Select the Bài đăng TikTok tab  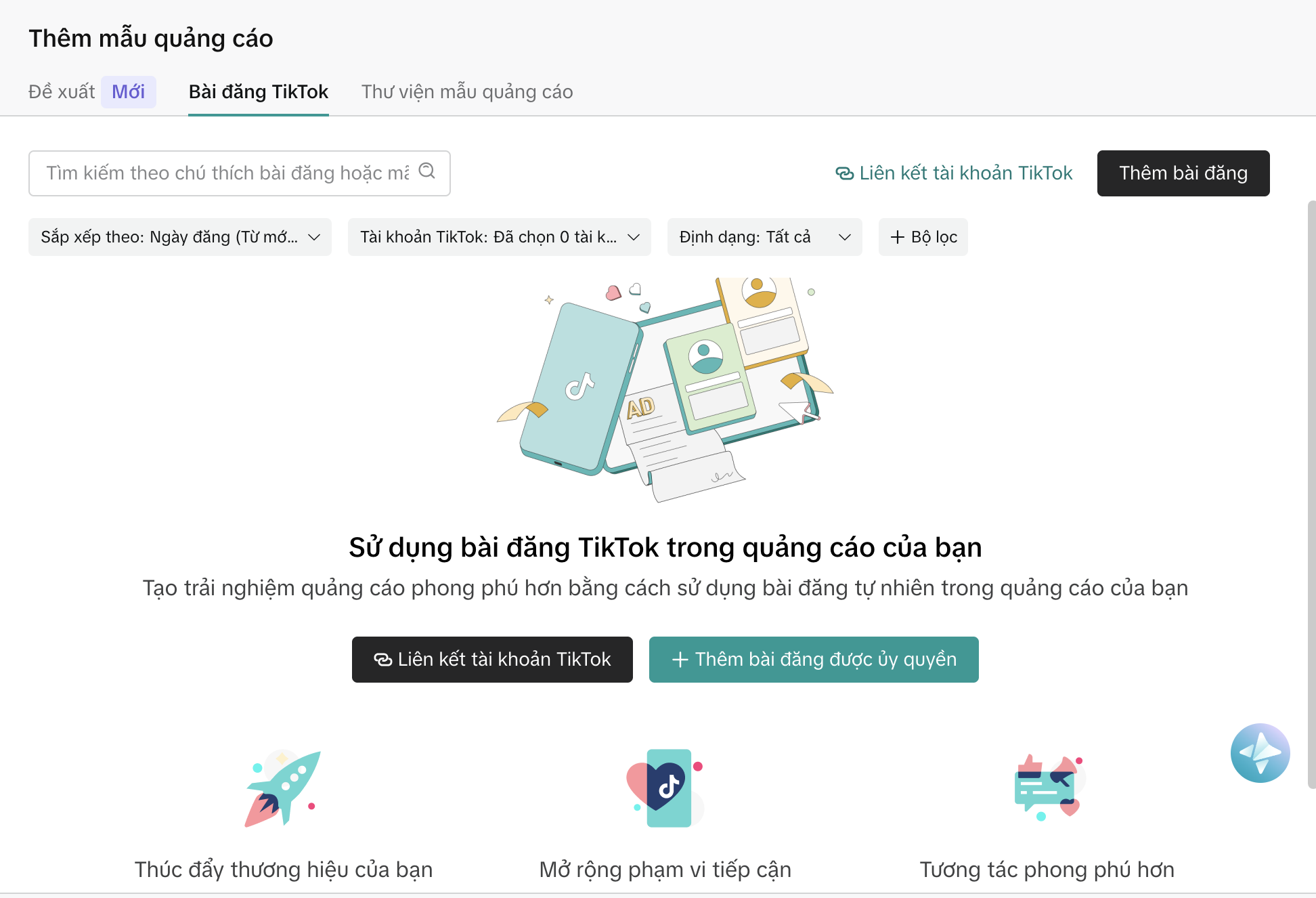point(259,91)
